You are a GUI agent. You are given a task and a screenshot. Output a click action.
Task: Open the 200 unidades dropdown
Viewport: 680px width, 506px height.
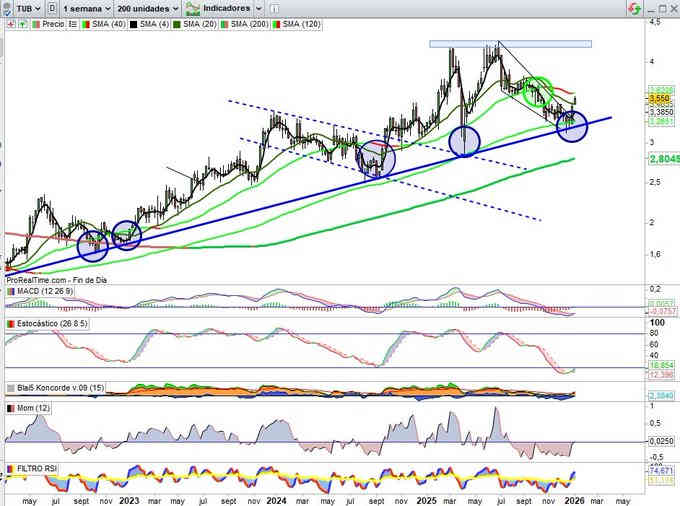click(x=145, y=7)
